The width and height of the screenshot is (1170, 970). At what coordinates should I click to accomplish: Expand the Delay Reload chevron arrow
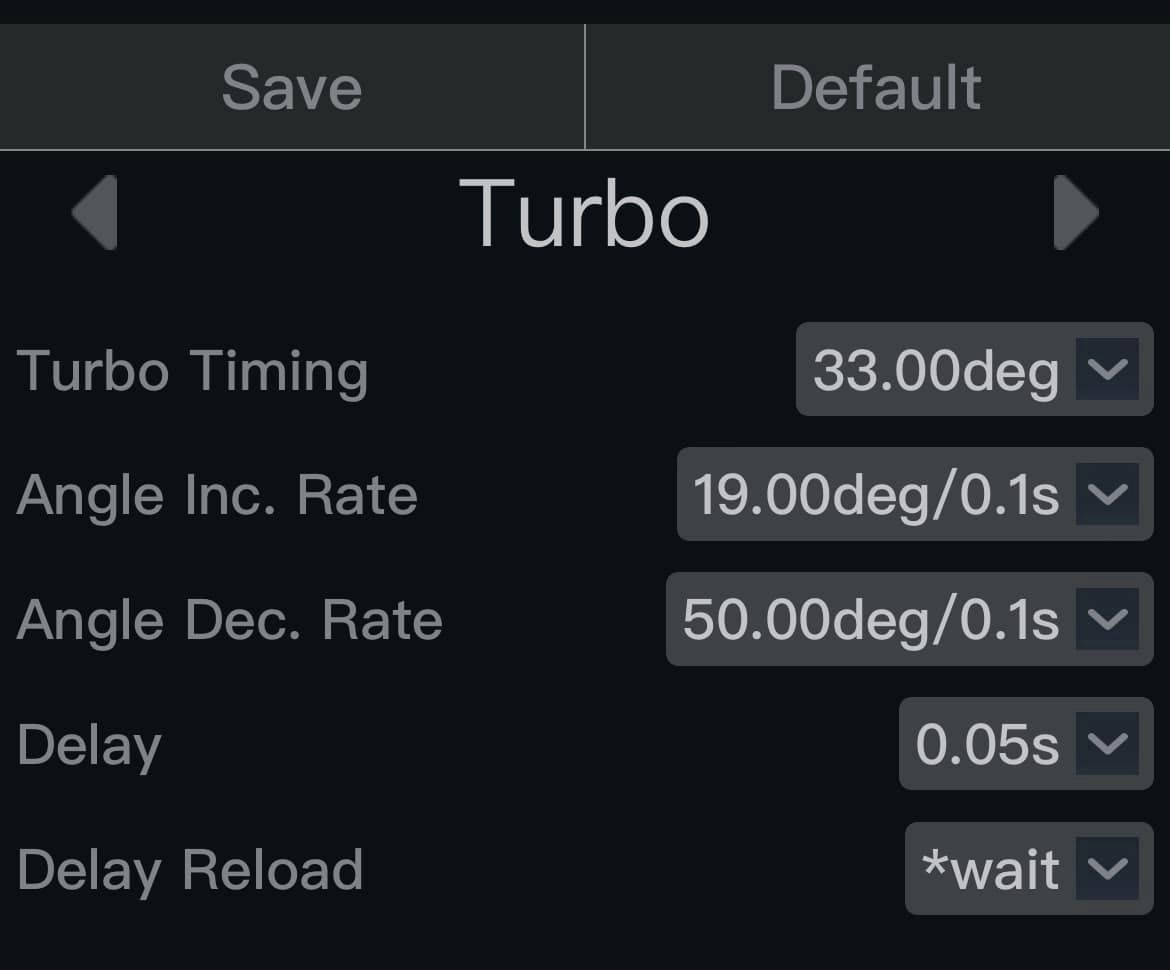coord(1107,869)
